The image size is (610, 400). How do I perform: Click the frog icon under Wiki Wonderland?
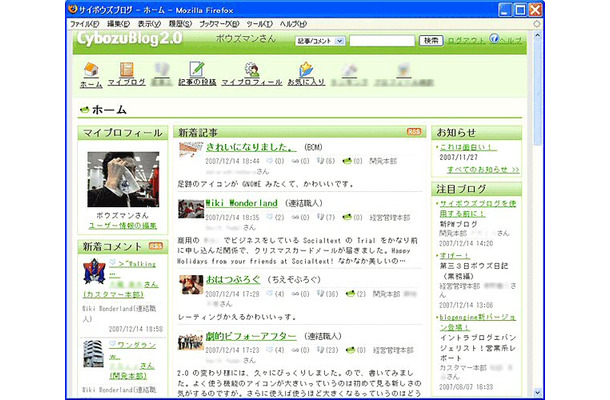click(347, 217)
